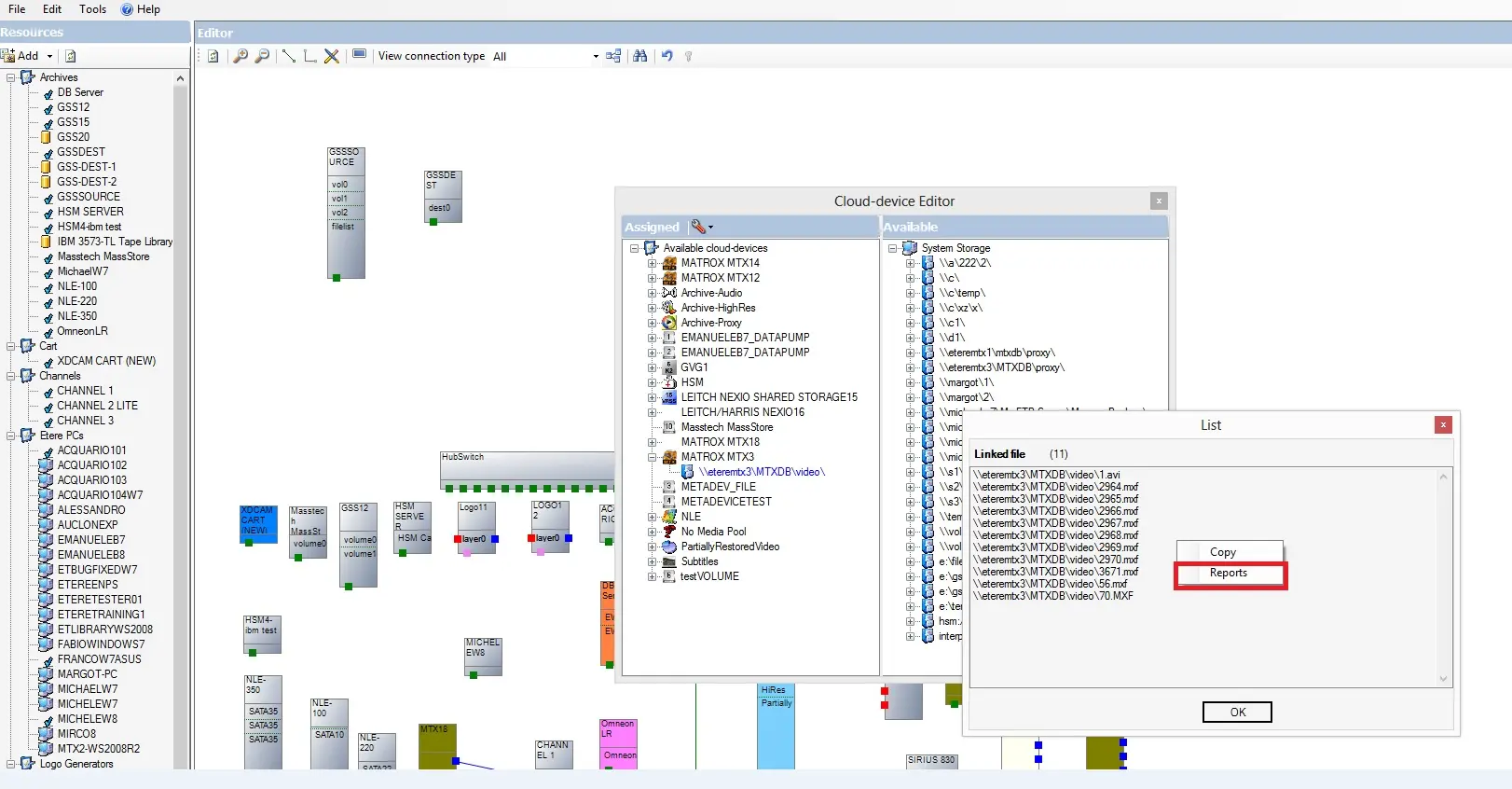Image resolution: width=1512 pixels, height=789 pixels.
Task: Open the Tools menu
Action: 92,9
